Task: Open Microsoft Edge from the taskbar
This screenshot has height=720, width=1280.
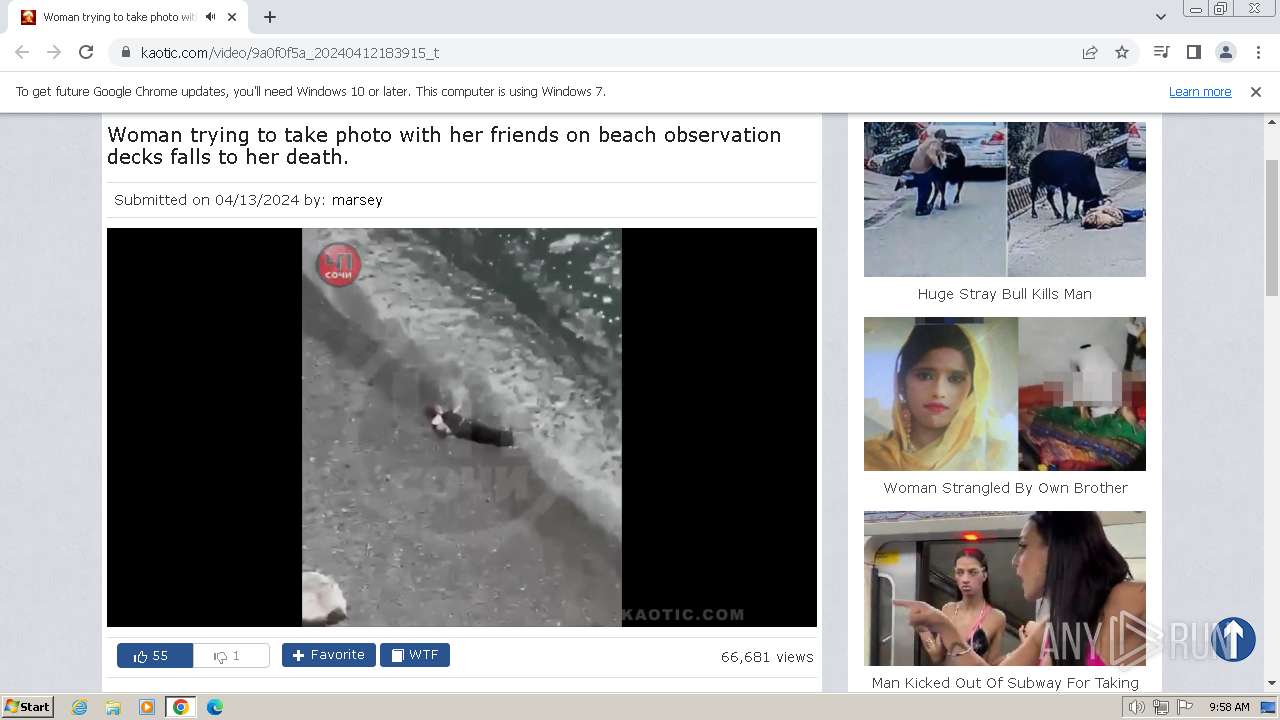Action: click(214, 707)
